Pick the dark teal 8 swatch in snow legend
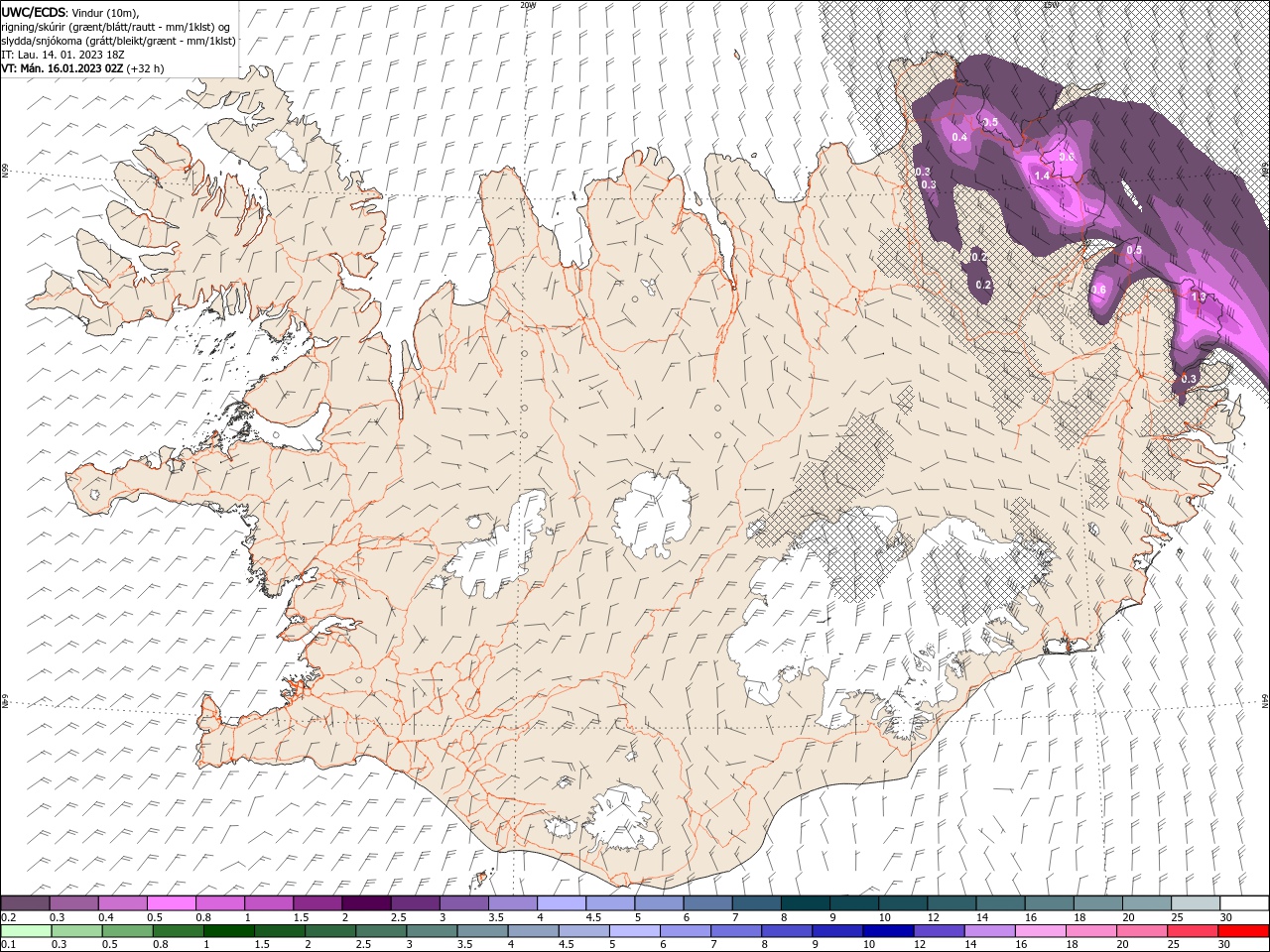The width and height of the screenshot is (1270, 952). pos(806,903)
